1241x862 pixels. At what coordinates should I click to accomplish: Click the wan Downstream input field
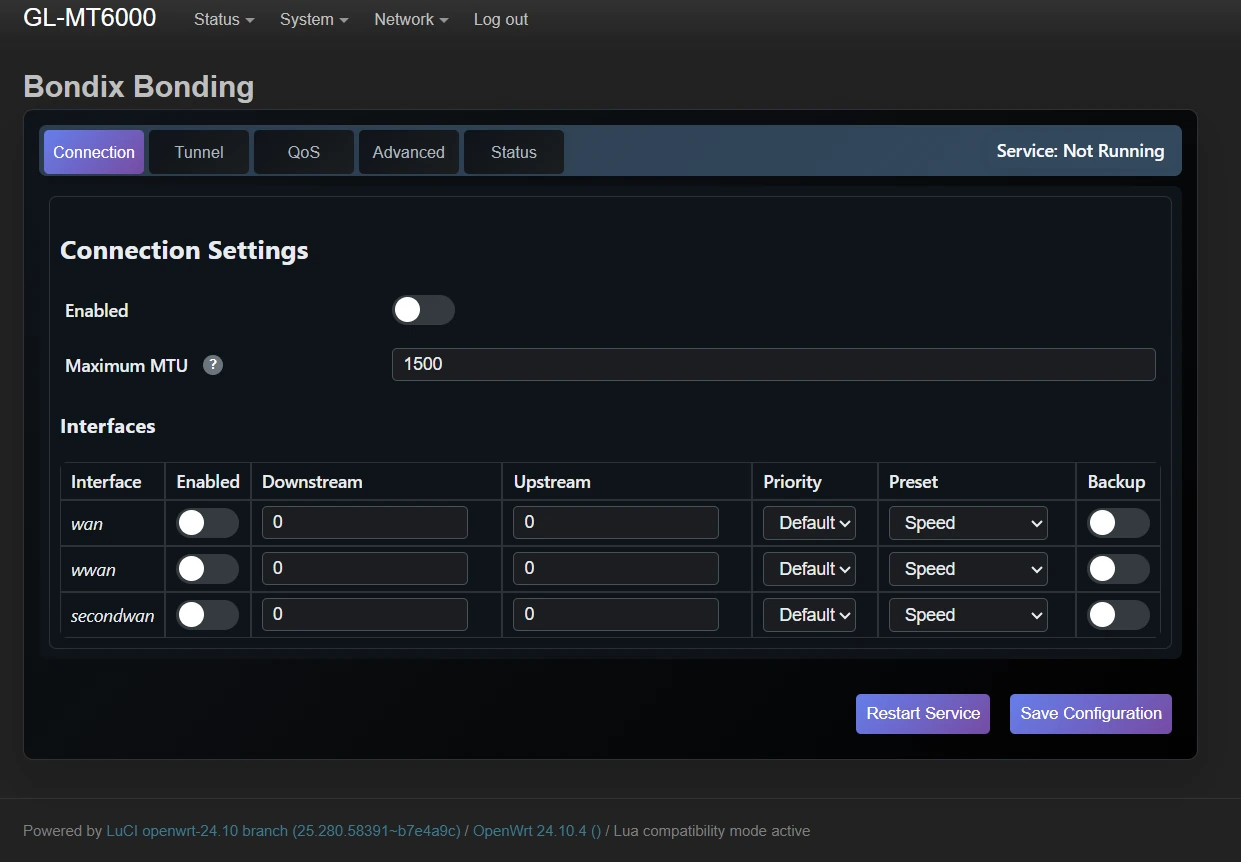click(365, 523)
